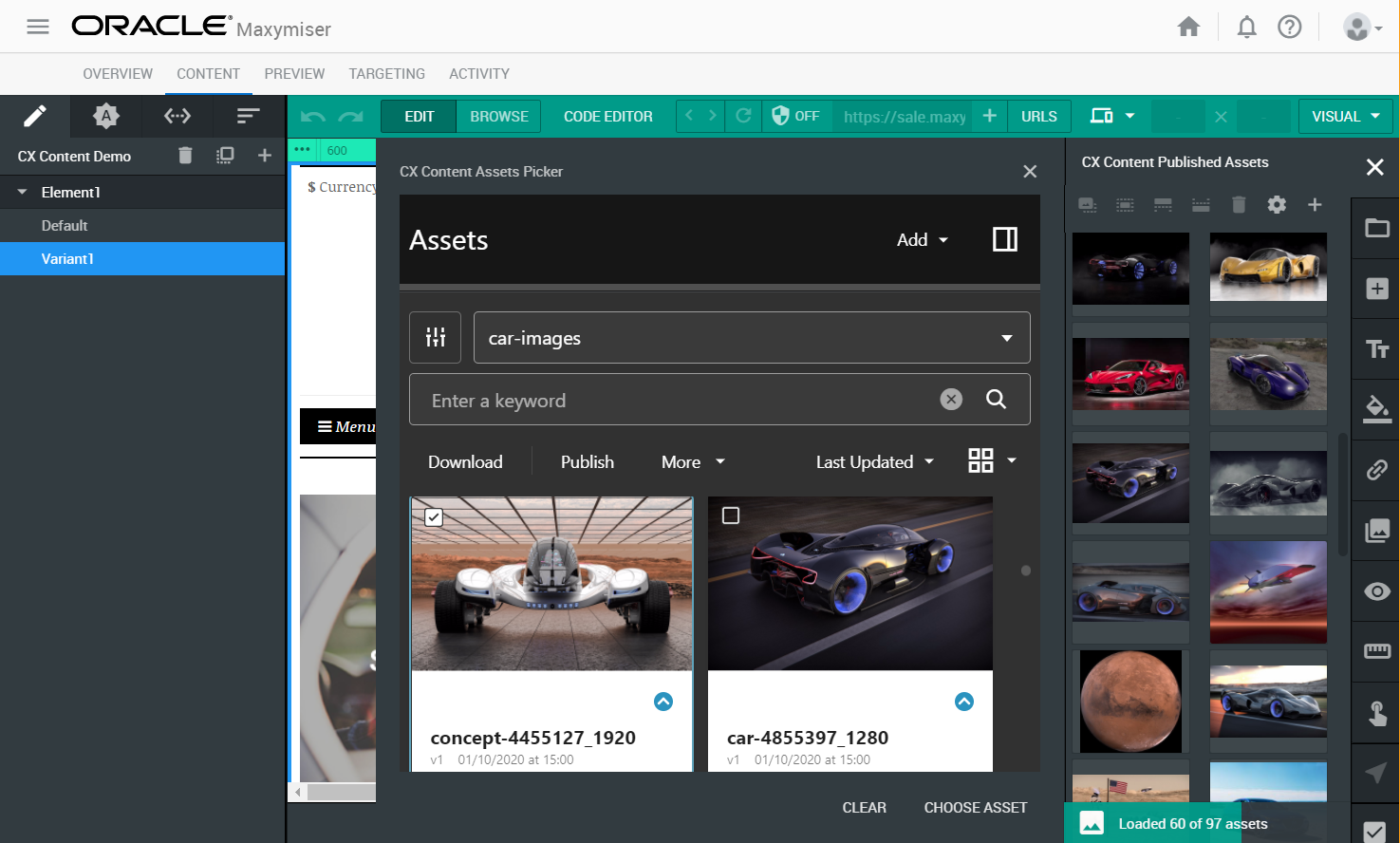Screen dimensions: 1400x843
Task: Run the keyword search magnifier
Action: (x=996, y=400)
